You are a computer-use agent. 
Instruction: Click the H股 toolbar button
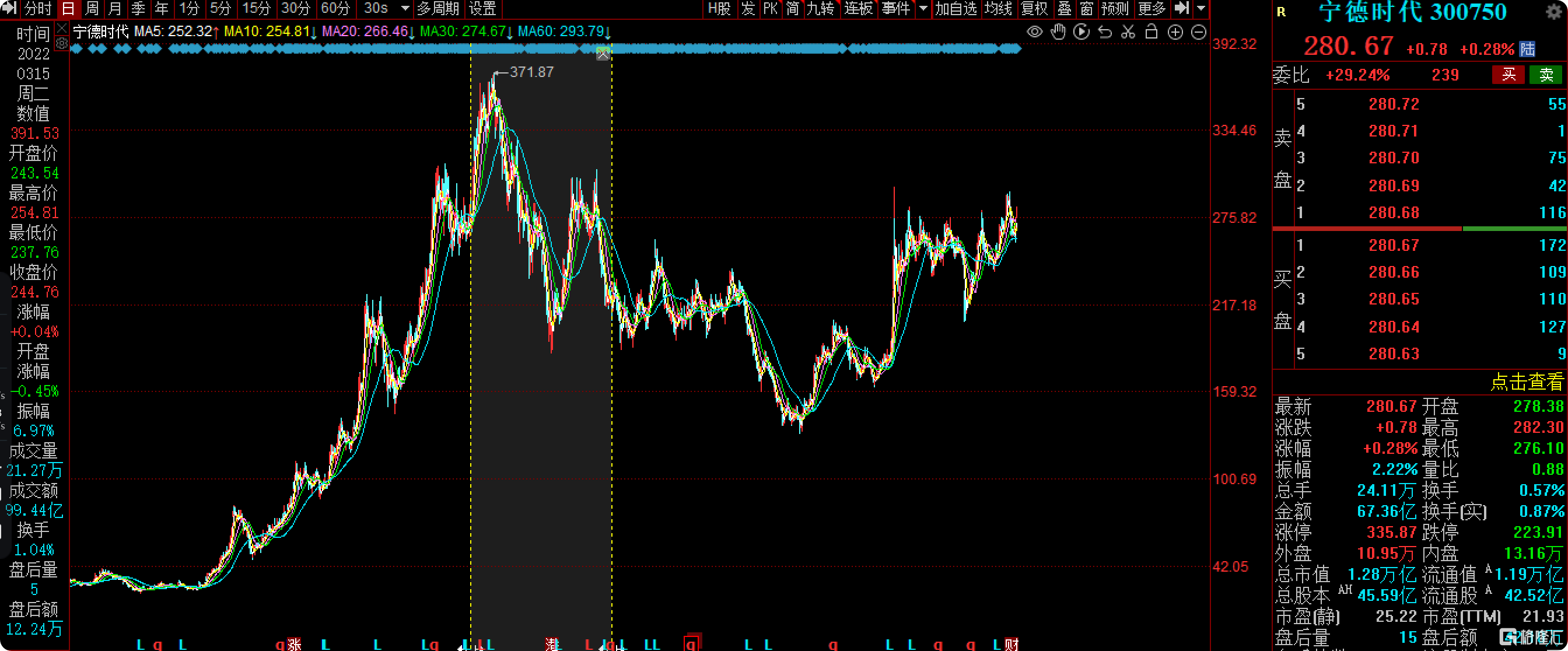click(x=719, y=9)
